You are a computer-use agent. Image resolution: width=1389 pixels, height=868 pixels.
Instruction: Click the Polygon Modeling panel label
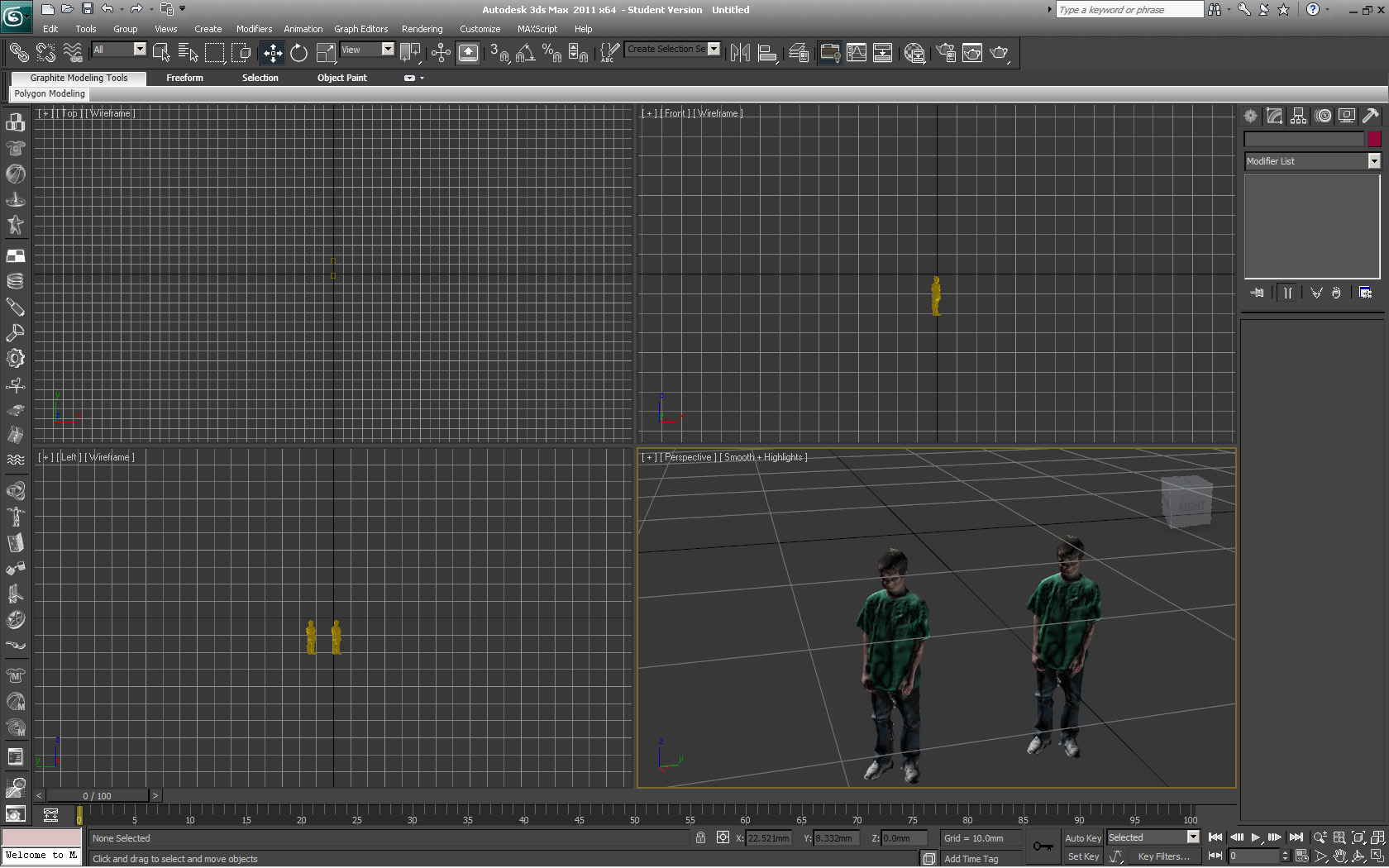coord(50,93)
